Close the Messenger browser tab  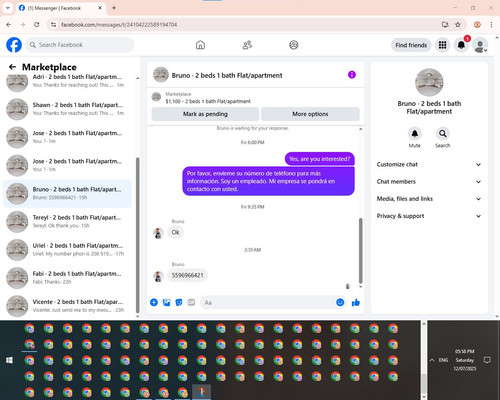tap(100, 8)
